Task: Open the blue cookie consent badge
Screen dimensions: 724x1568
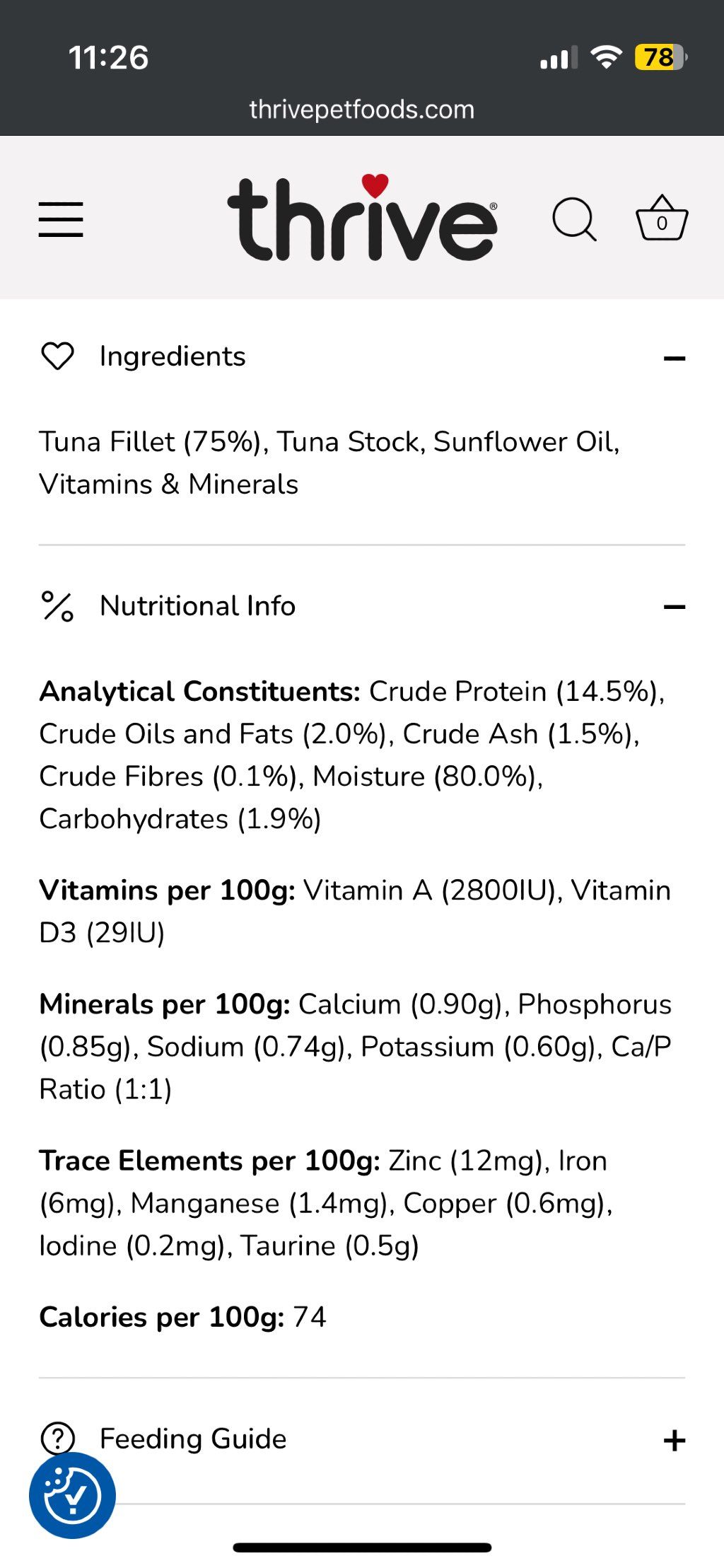Action: 72,1495
